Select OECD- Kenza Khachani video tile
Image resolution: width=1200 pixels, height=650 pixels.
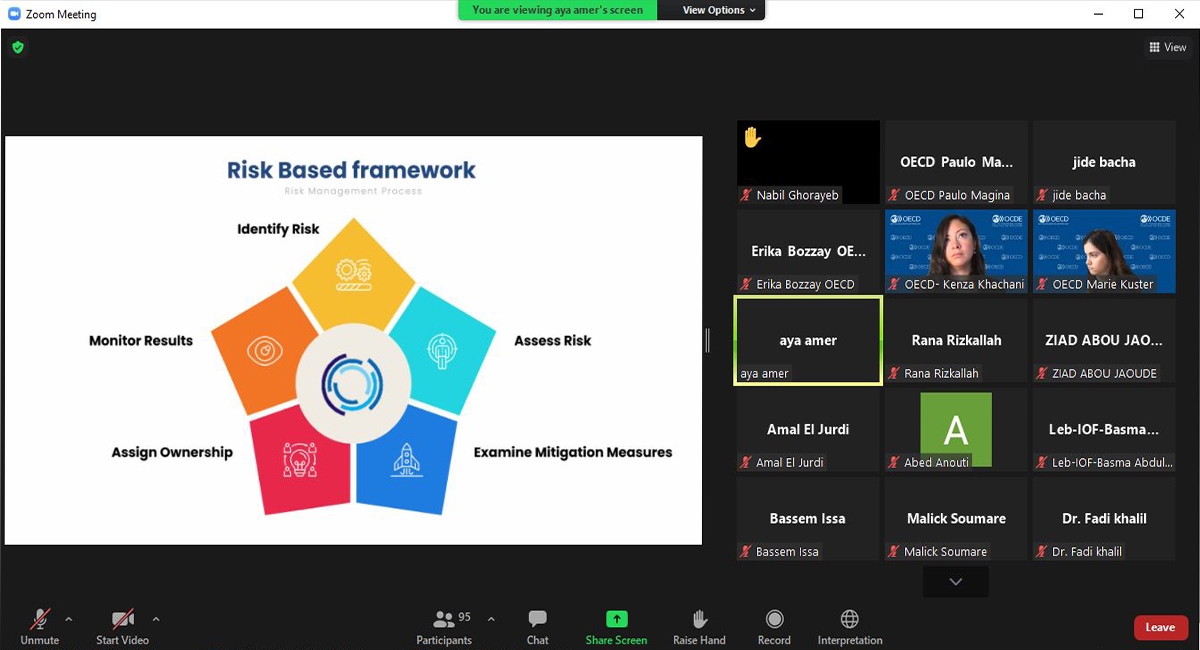point(956,250)
